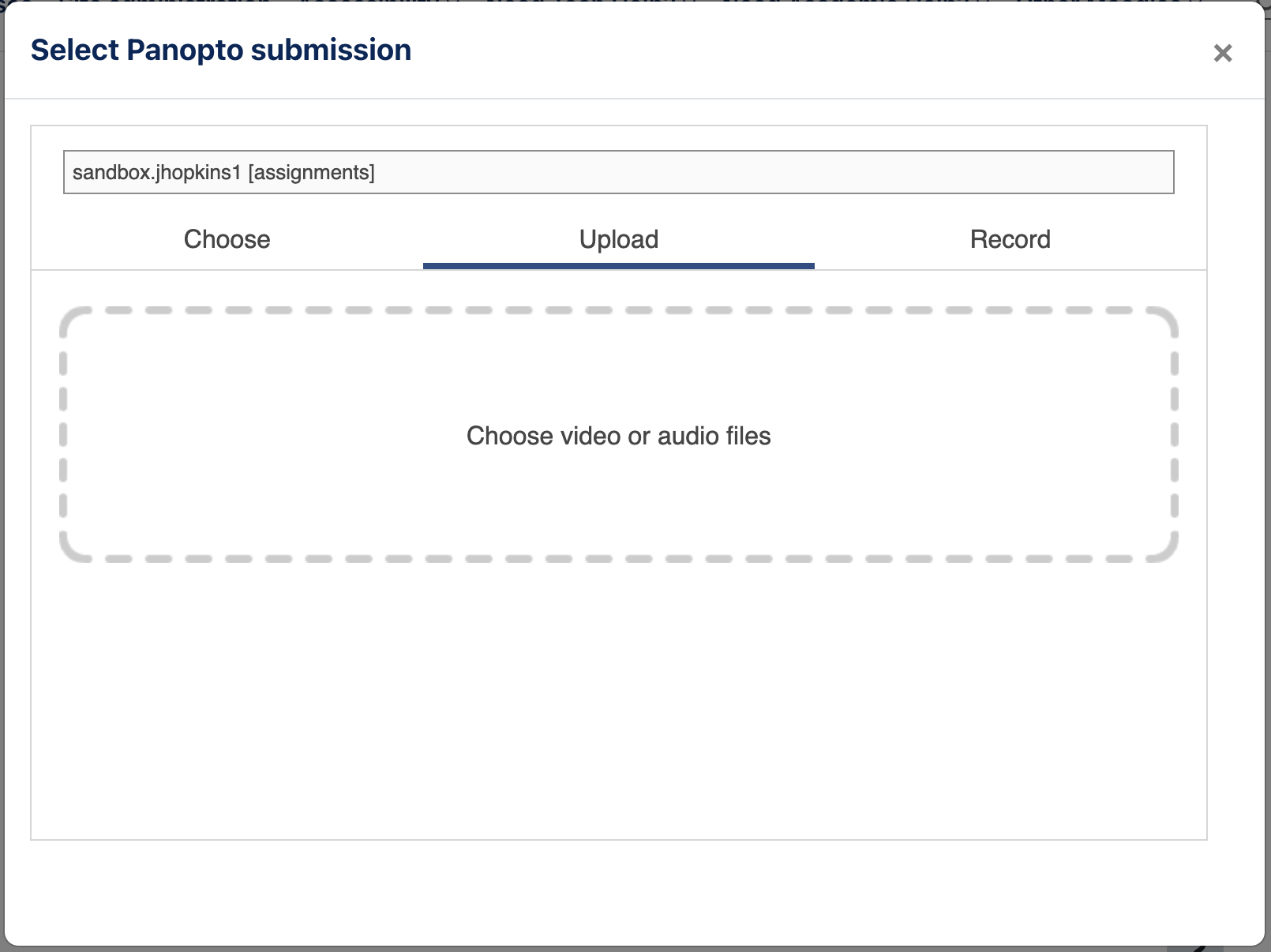This screenshot has height=952, width=1271.
Task: Click the empty panel below the drop zone
Action: point(618,703)
